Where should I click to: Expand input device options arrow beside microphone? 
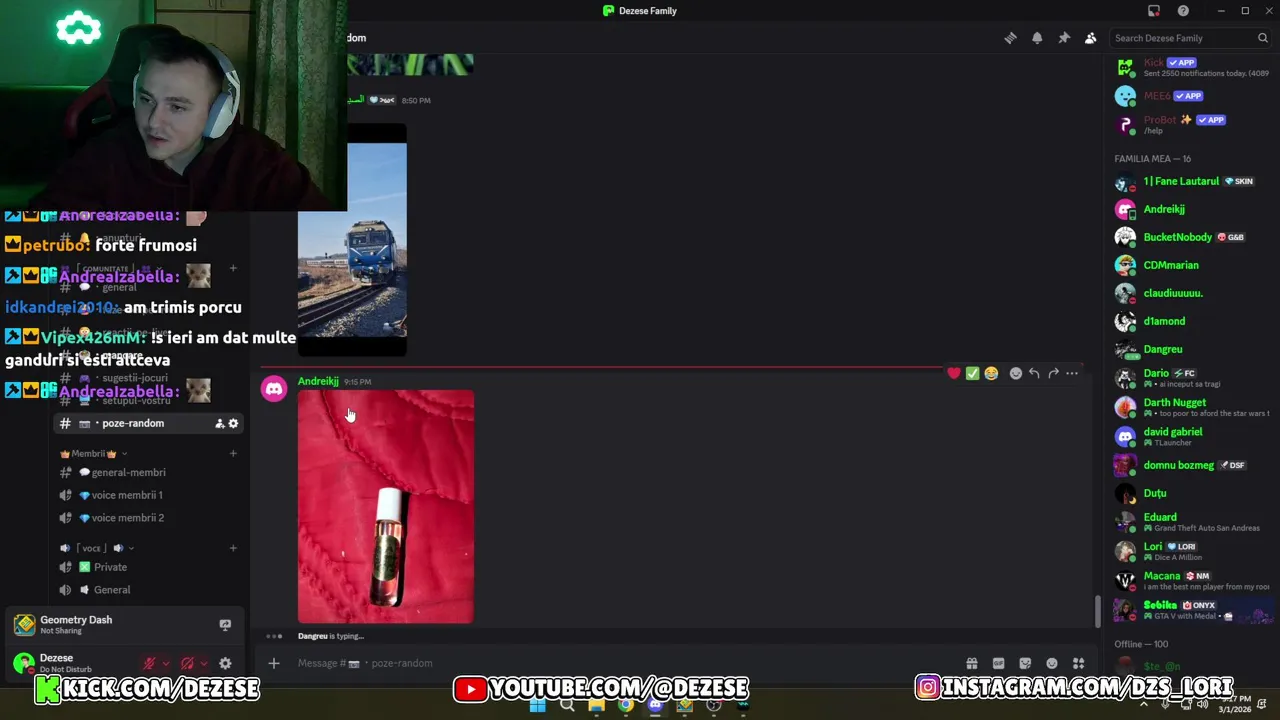click(166, 663)
